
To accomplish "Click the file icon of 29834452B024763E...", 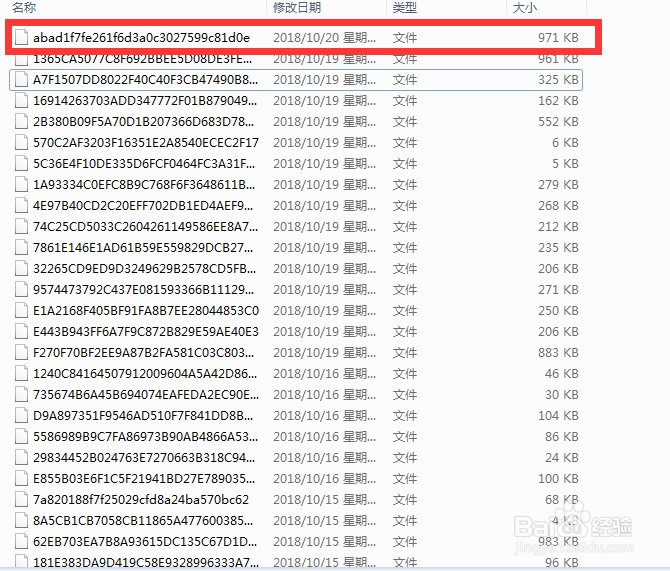I will (x=21, y=457).
